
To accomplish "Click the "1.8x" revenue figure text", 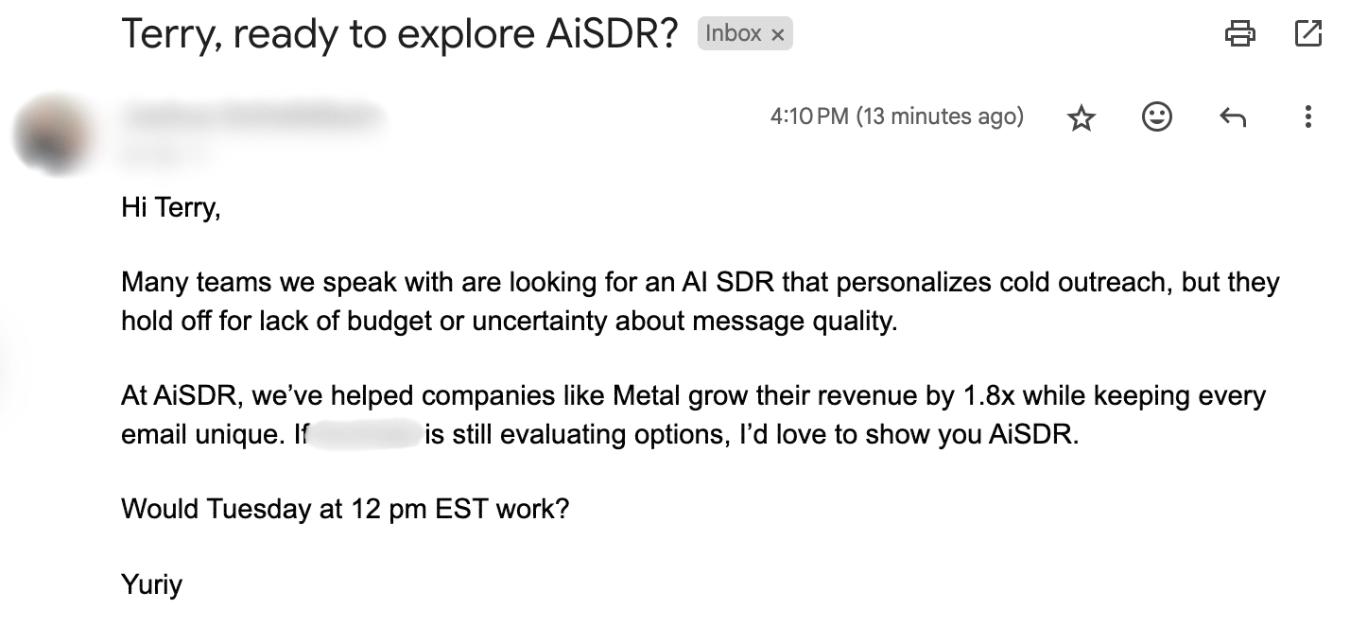I will coord(990,396).
